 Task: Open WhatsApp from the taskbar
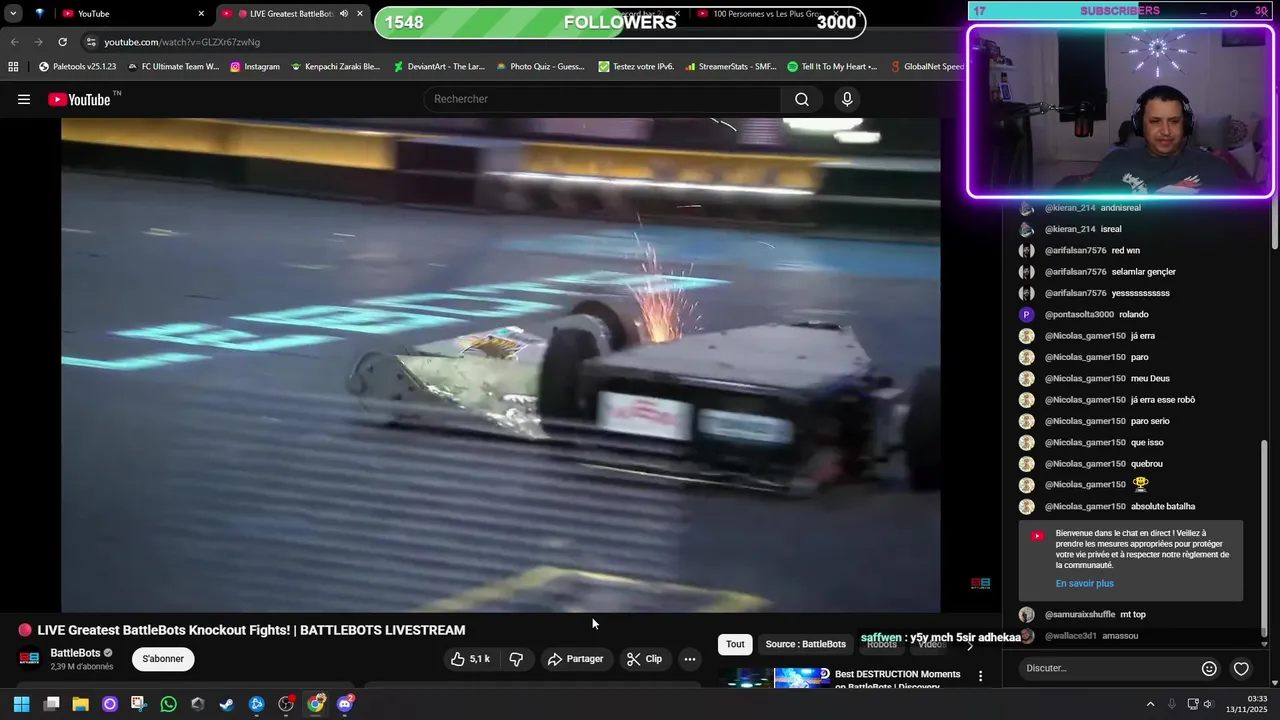pos(168,704)
